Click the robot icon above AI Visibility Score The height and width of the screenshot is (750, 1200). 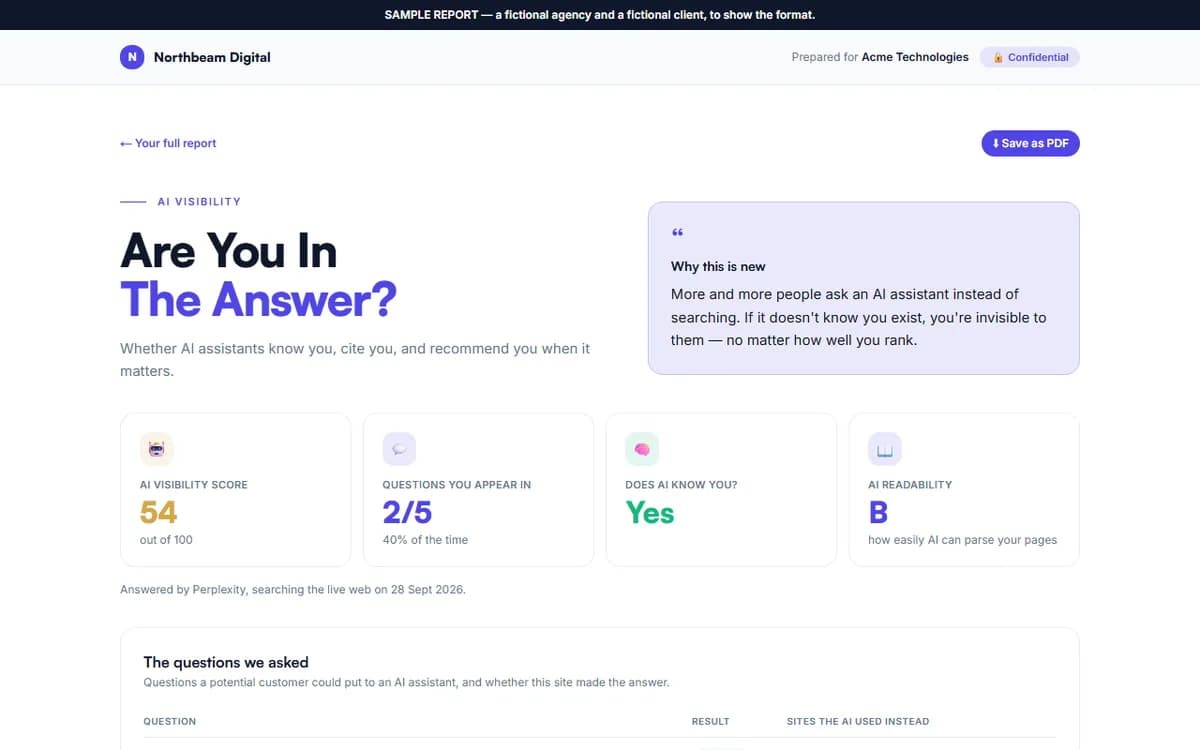(x=156, y=449)
